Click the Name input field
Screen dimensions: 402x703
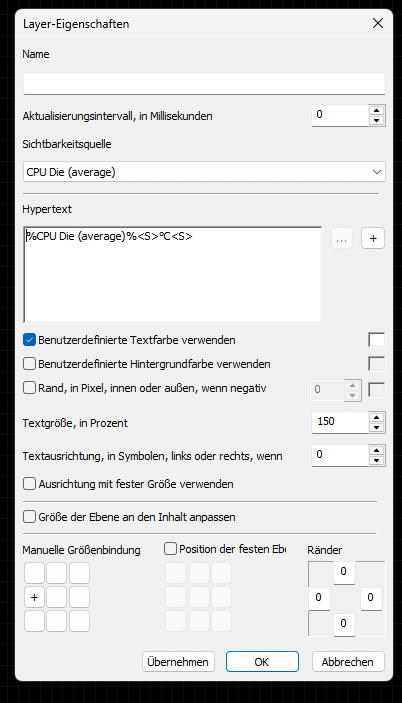pyautogui.click(x=204, y=84)
